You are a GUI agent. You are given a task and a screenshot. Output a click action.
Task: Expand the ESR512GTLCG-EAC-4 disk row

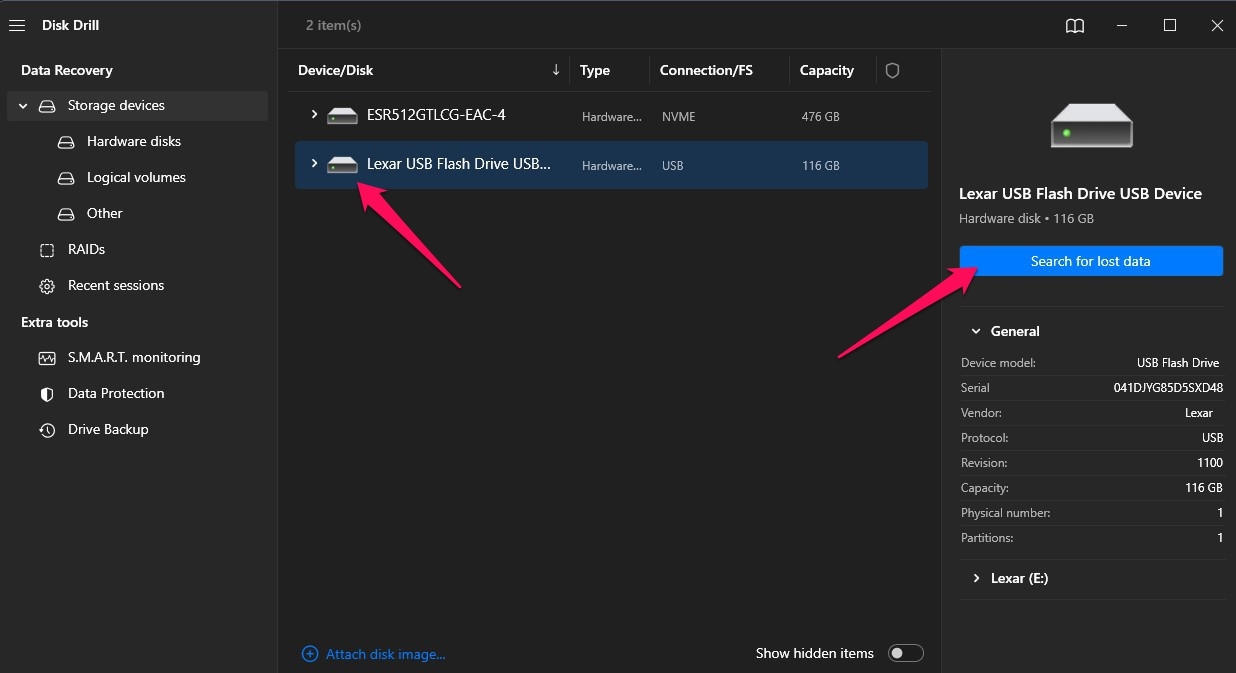[314, 115]
